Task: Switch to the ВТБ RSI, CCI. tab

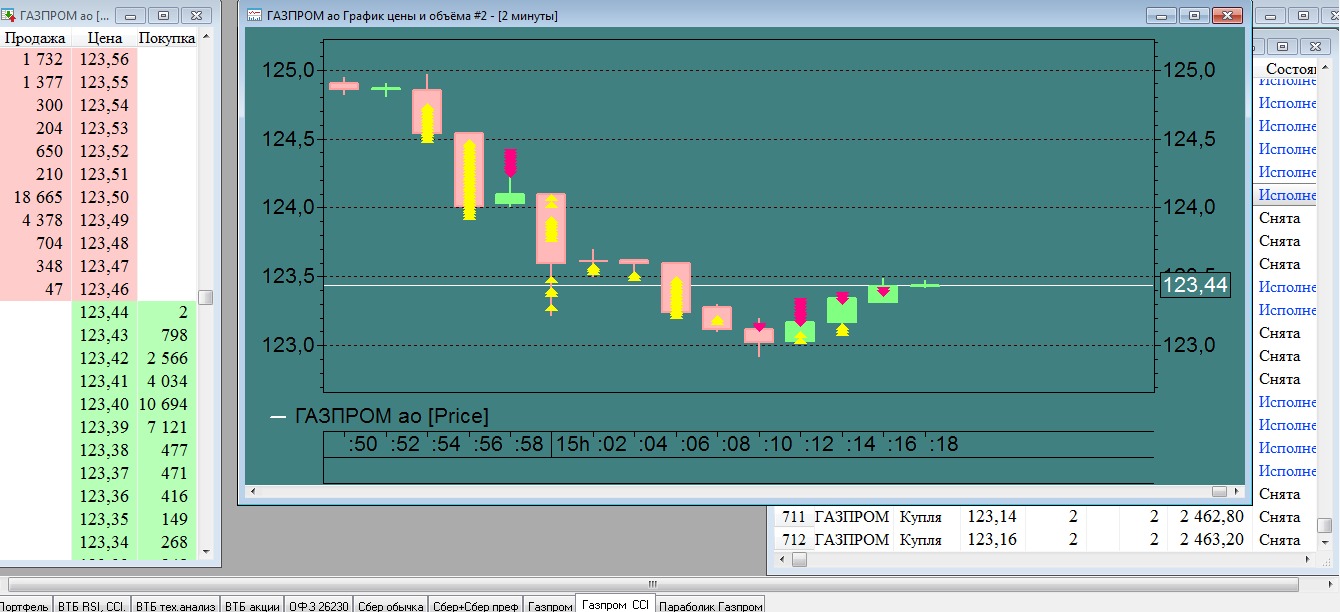Action: click(90, 605)
